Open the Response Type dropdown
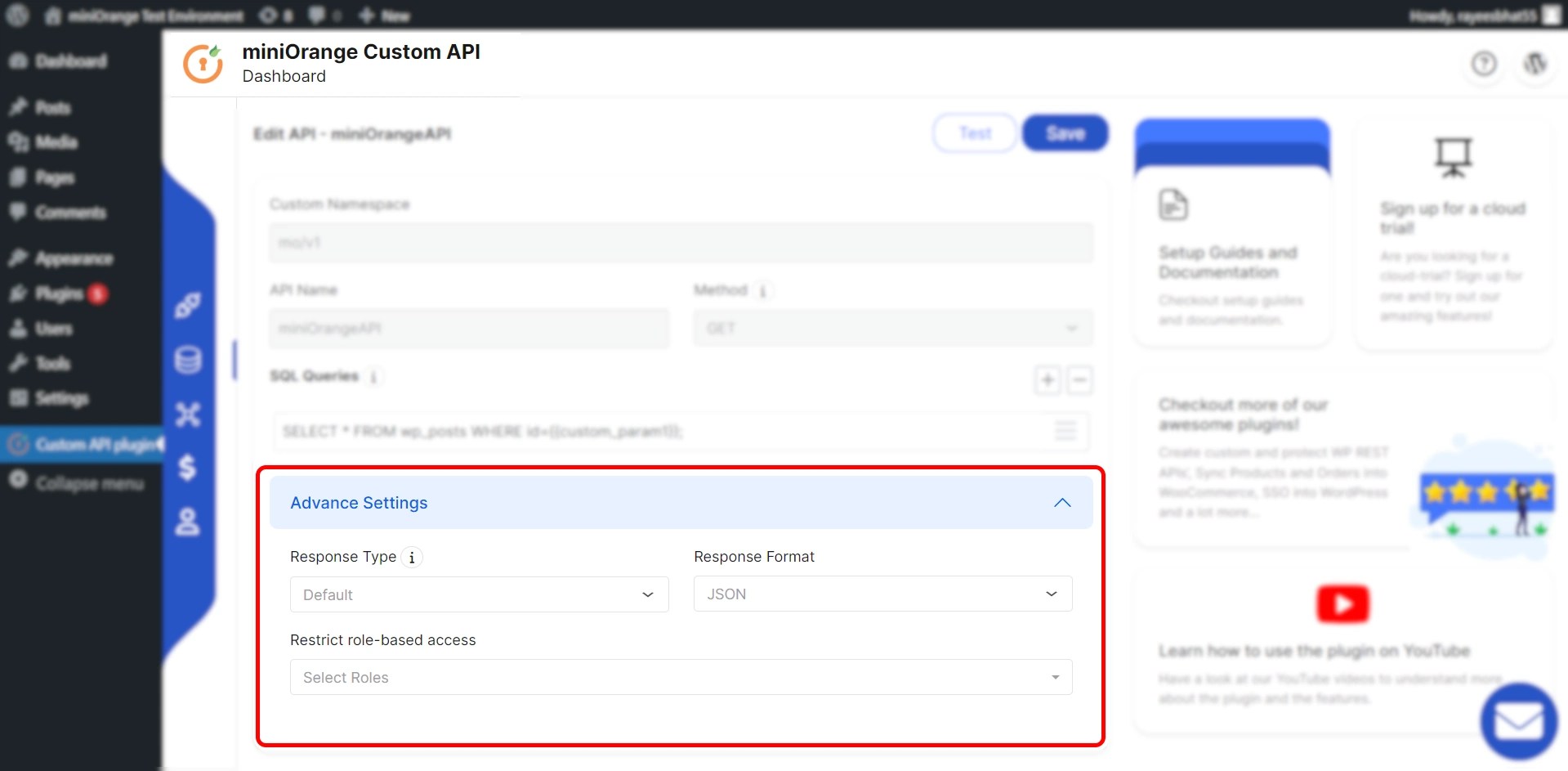This screenshot has width=1568, height=771. click(480, 594)
